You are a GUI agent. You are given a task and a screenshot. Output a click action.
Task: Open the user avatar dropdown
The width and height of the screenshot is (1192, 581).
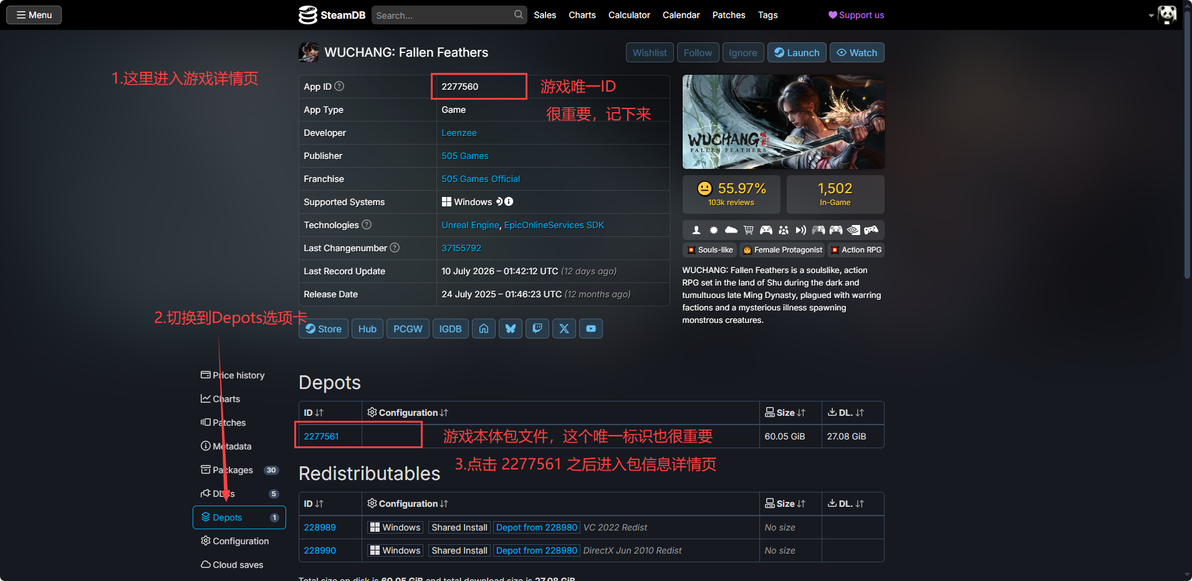1164,14
